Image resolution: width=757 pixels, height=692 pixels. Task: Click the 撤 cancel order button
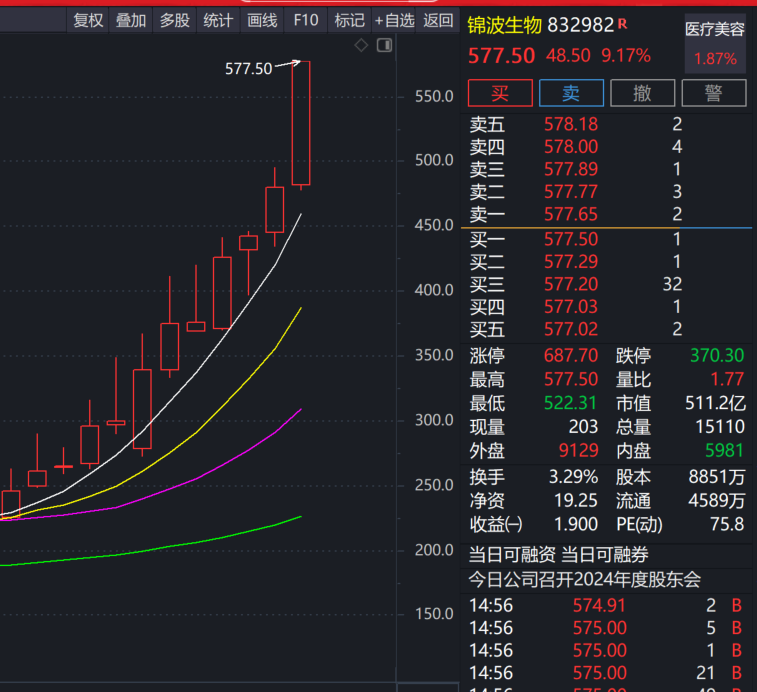coord(642,93)
